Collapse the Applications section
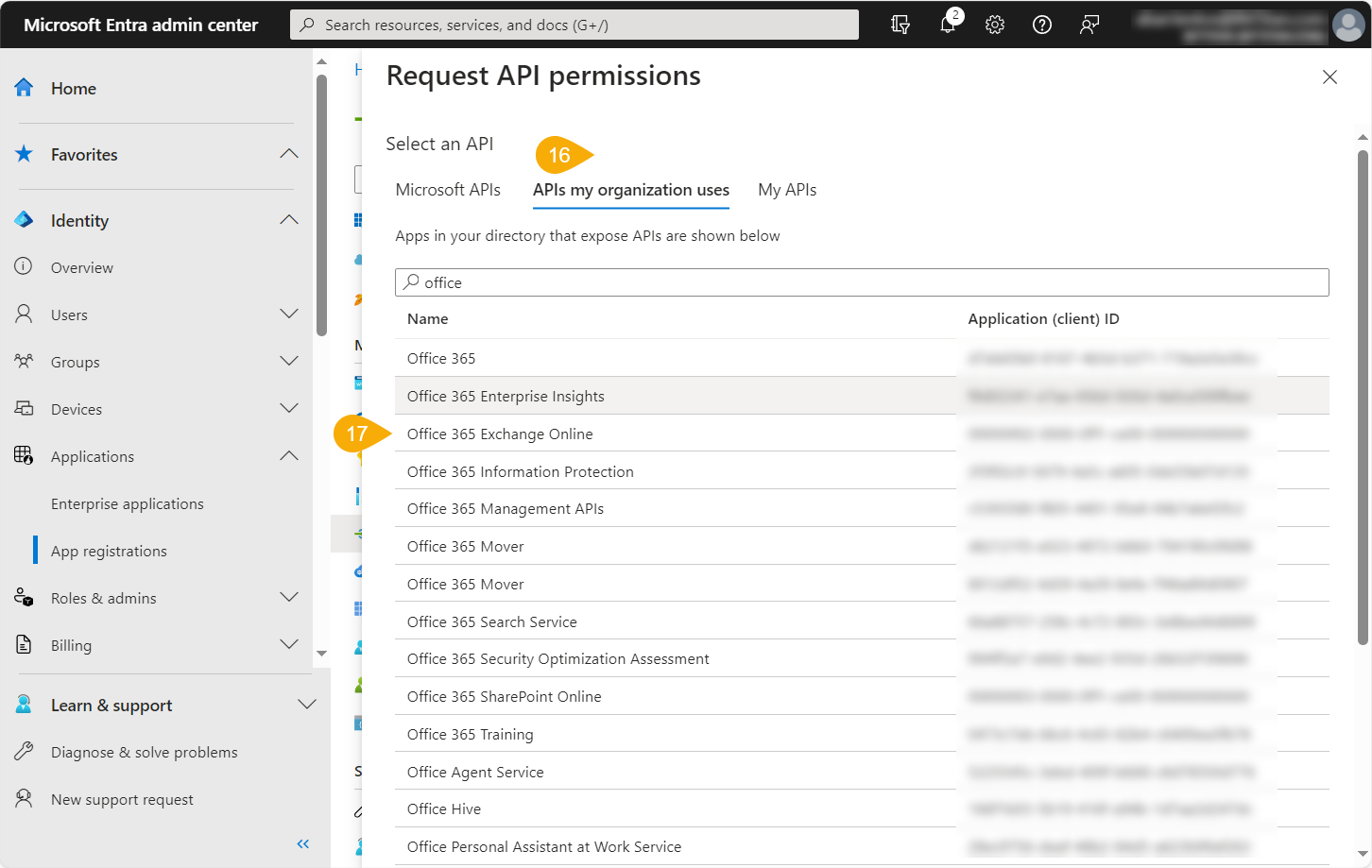 coord(288,455)
